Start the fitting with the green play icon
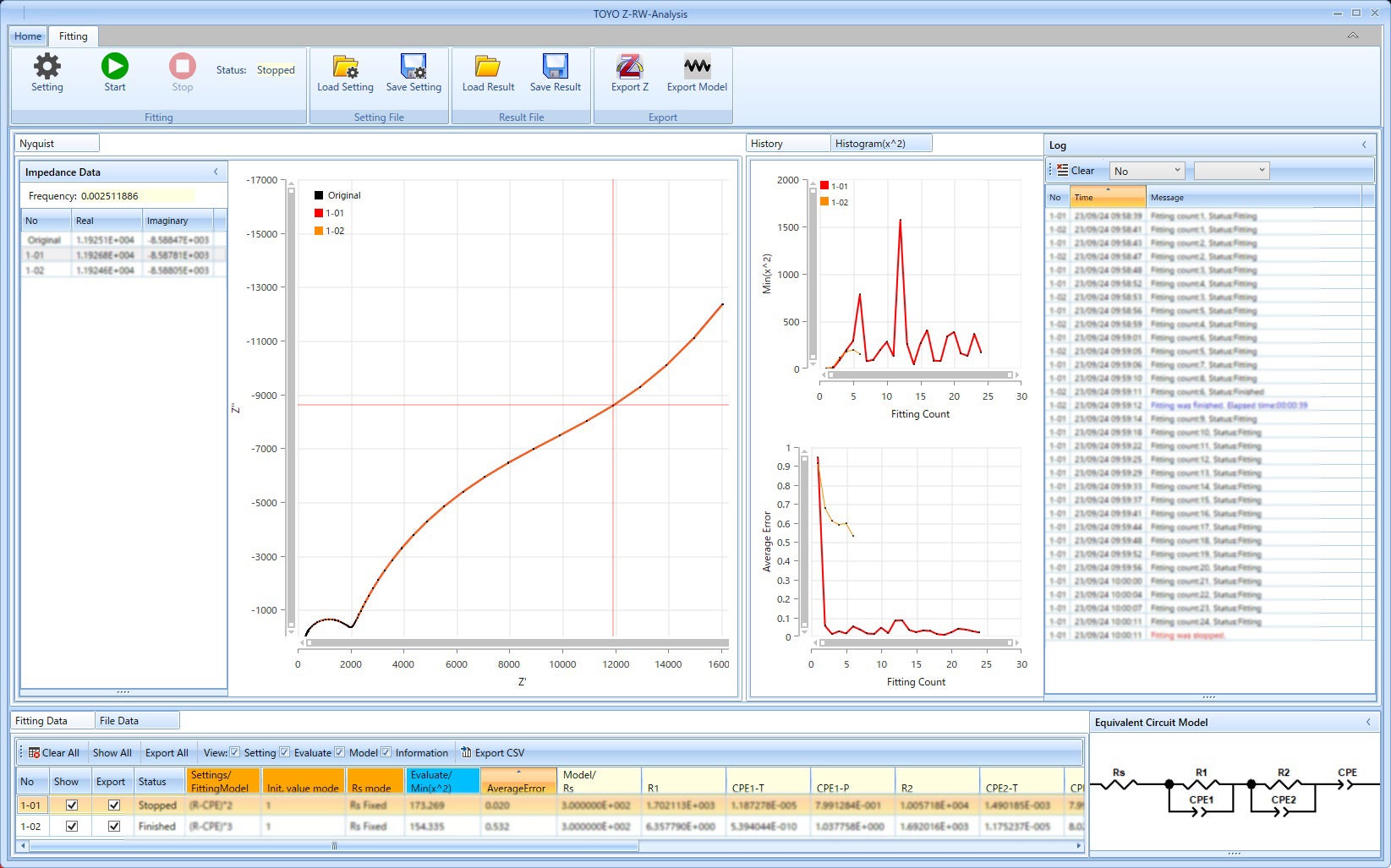This screenshot has width=1391, height=868. (114, 67)
